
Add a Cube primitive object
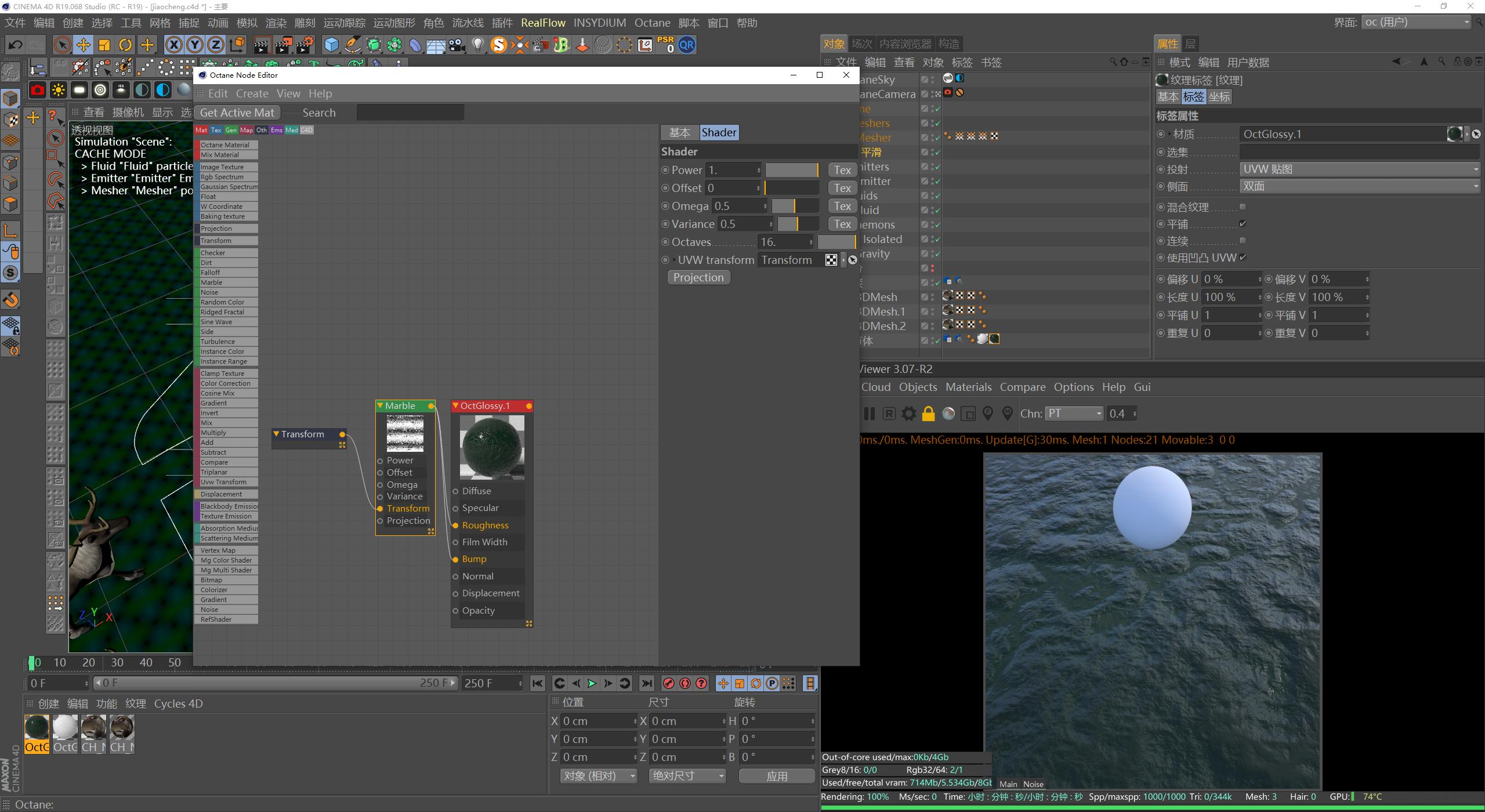[331, 45]
